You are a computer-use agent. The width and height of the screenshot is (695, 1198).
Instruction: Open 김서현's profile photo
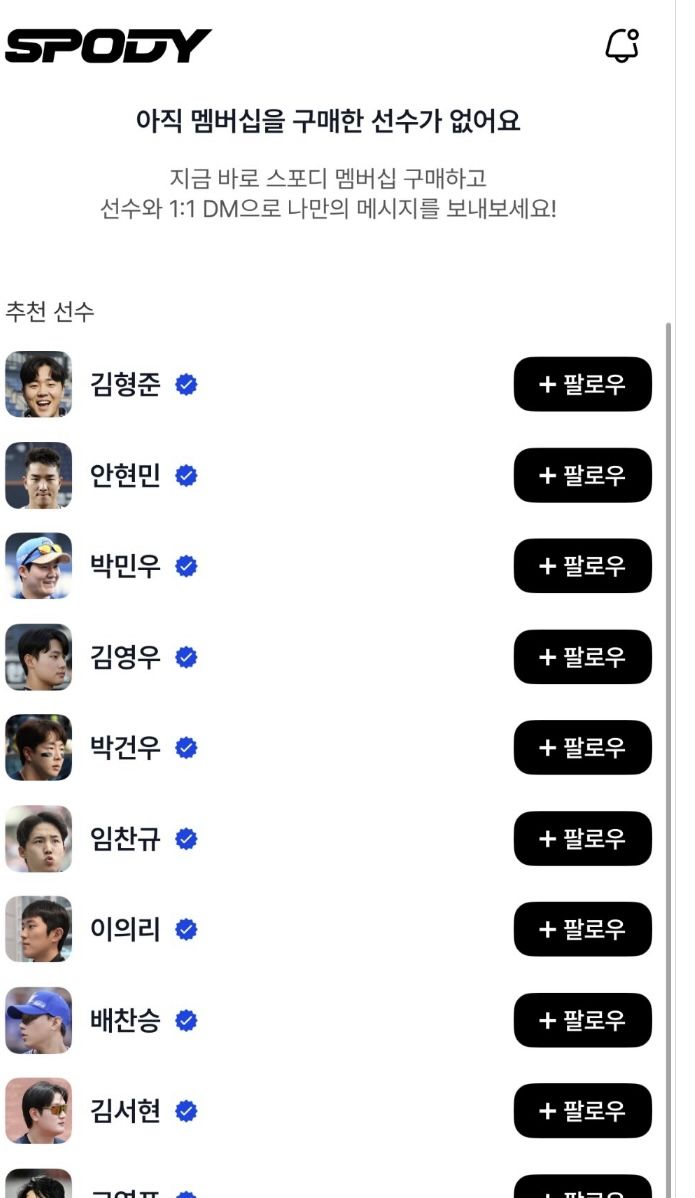click(39, 1110)
